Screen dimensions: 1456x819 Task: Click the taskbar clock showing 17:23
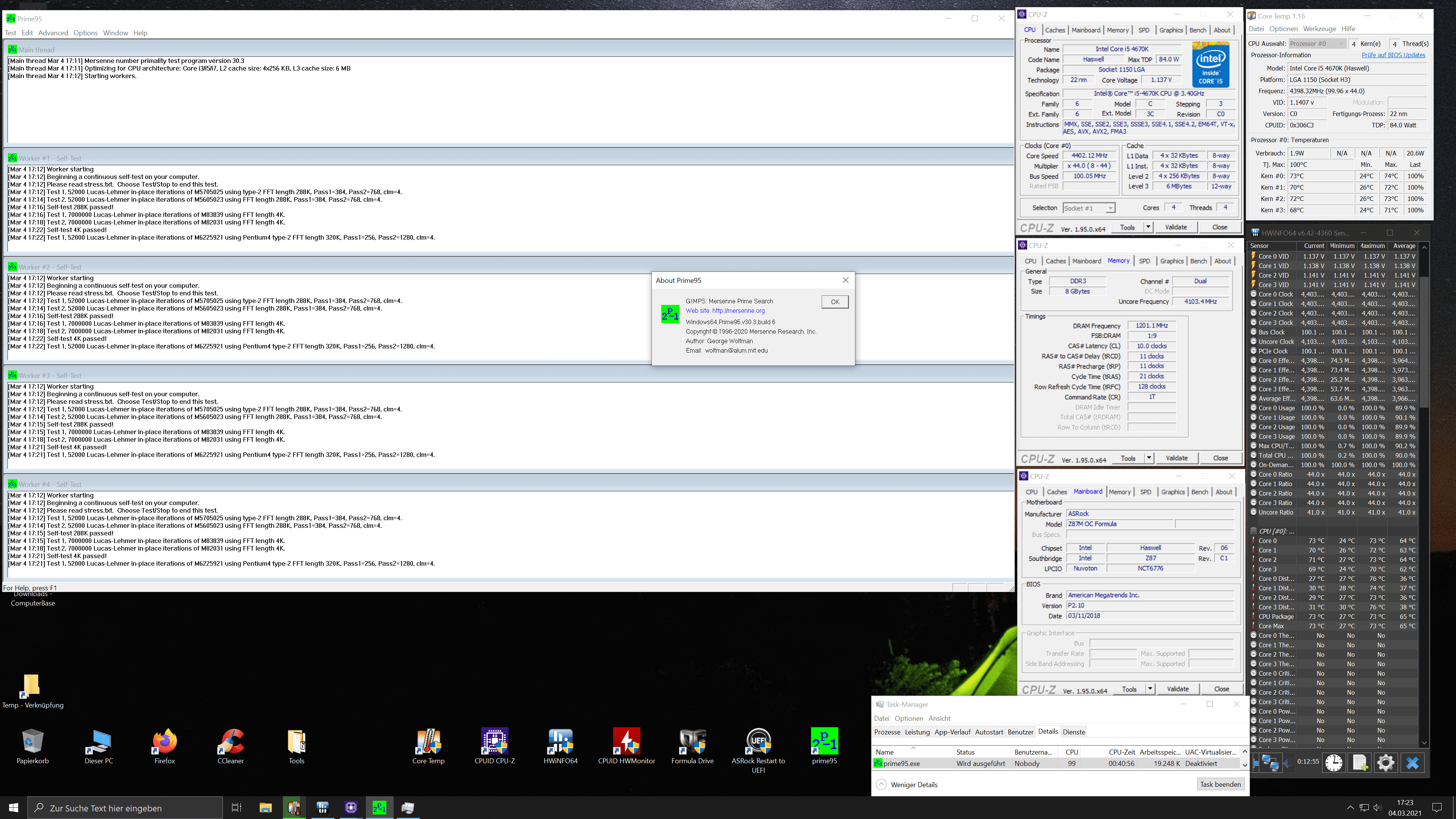pyautogui.click(x=1404, y=808)
